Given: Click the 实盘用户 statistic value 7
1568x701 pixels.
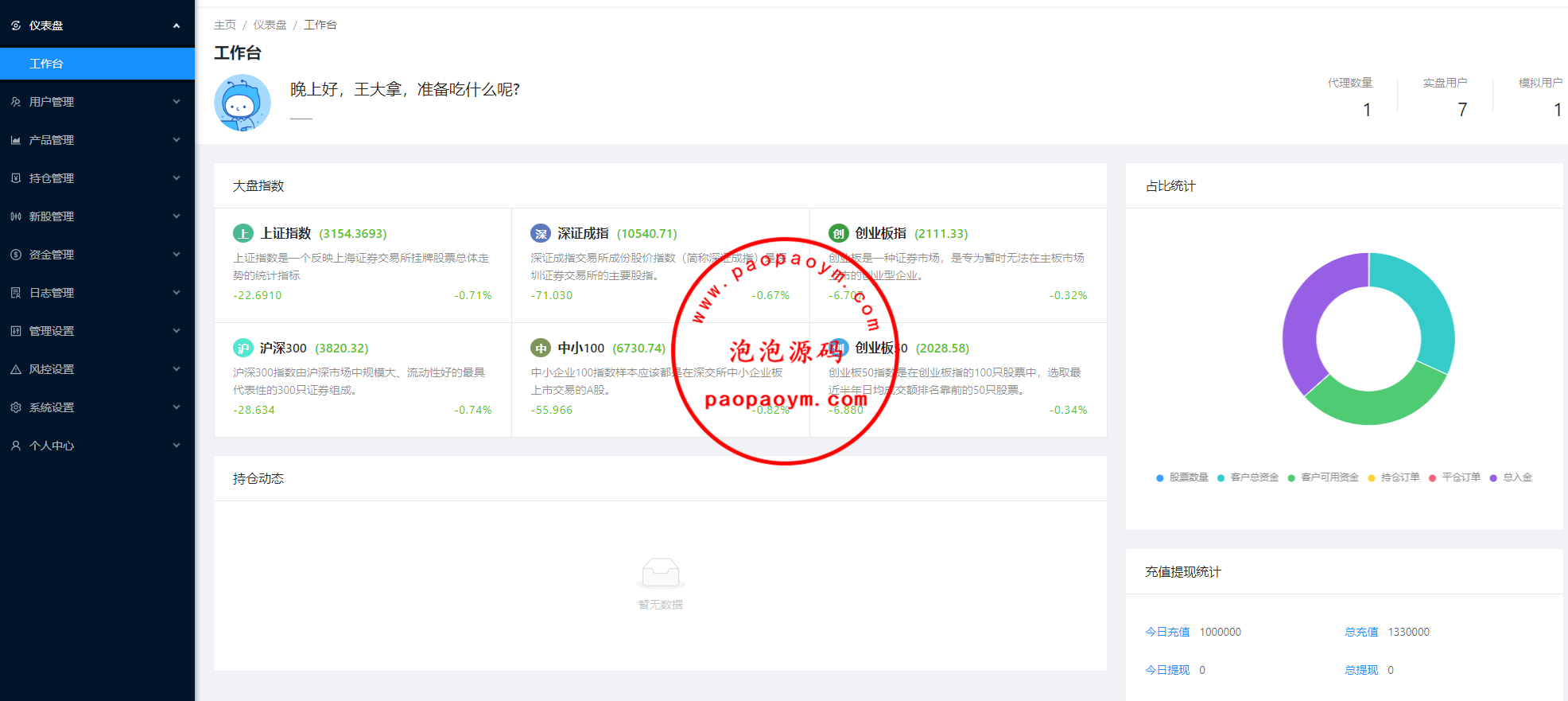Looking at the screenshot, I should pos(1462,110).
